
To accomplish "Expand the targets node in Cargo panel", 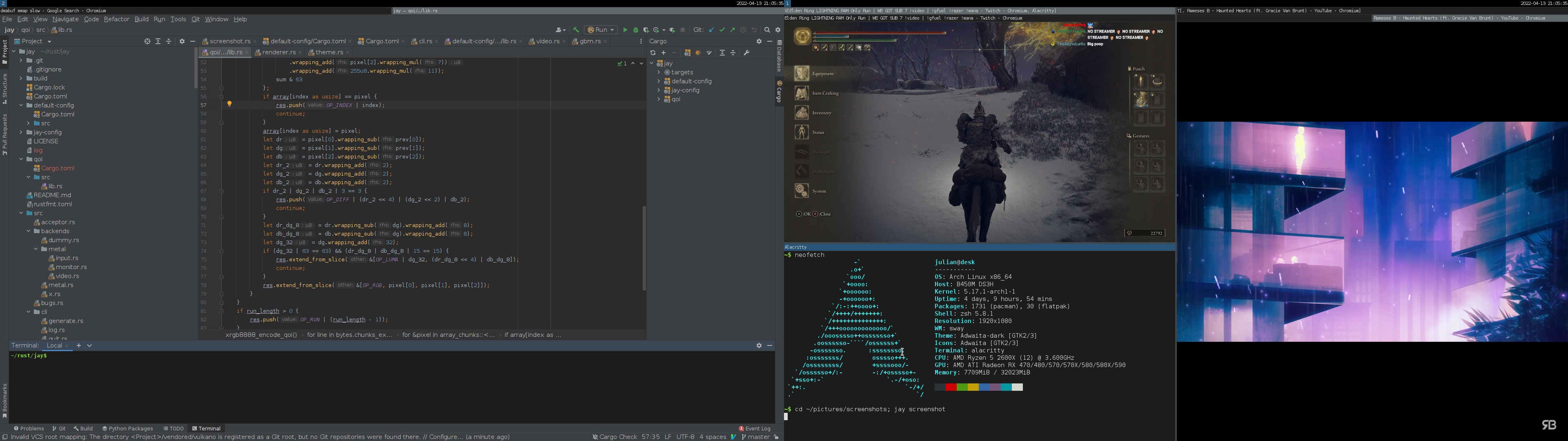I will [659, 73].
